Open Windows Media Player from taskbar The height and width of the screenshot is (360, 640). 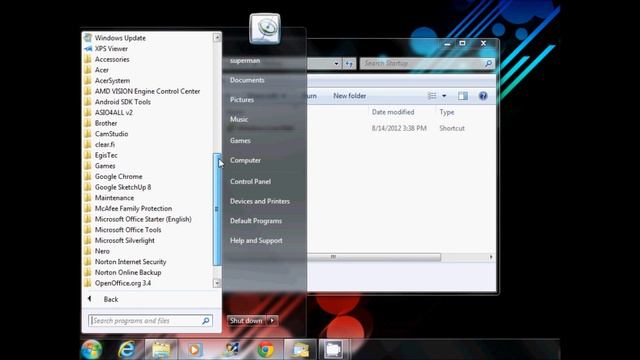[195, 349]
